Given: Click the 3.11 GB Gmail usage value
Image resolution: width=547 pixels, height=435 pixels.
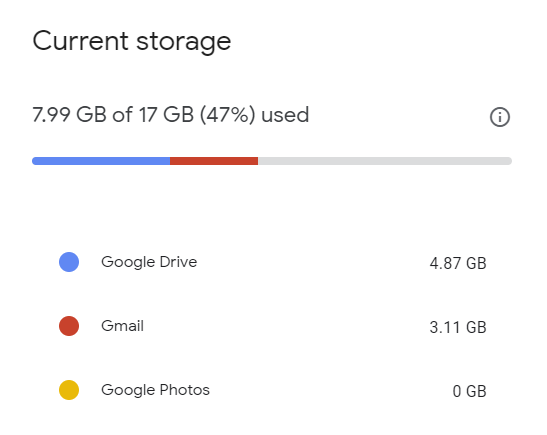Looking at the screenshot, I should tap(458, 328).
